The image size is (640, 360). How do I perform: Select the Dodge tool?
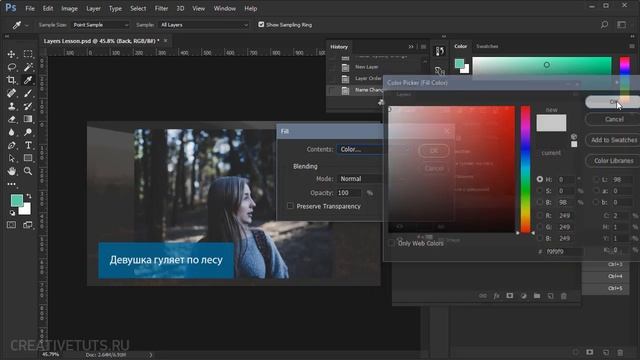28,132
